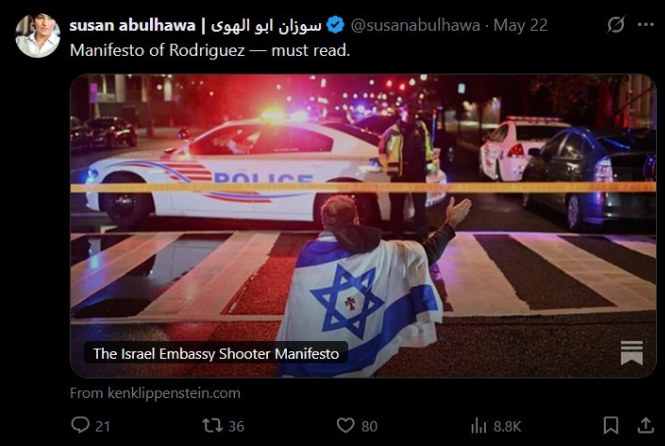Visit the @susanabulhawa handle link
The height and width of the screenshot is (446, 665).
pyautogui.click(x=415, y=25)
